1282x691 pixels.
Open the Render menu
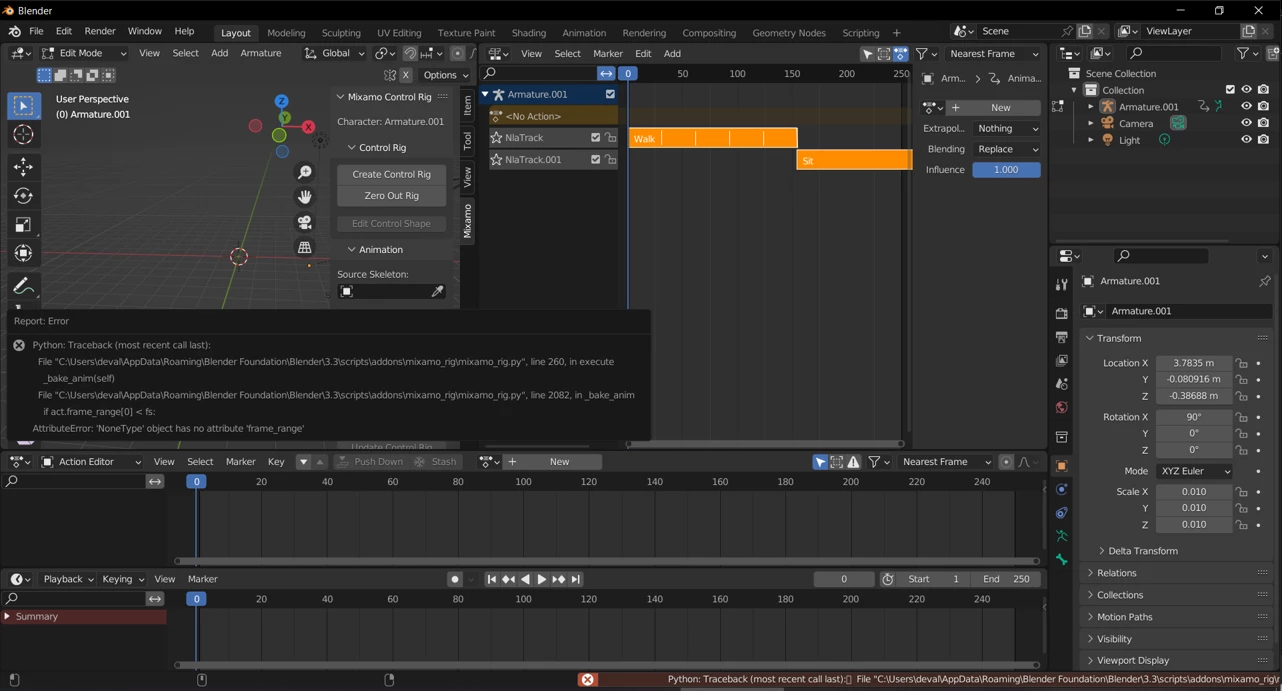[100, 32]
